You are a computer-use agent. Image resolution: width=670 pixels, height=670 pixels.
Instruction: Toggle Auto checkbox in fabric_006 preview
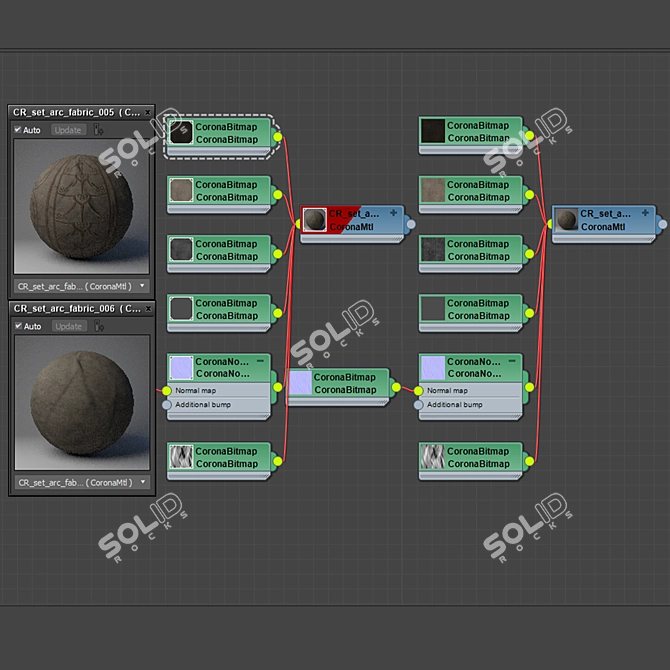(x=18, y=326)
